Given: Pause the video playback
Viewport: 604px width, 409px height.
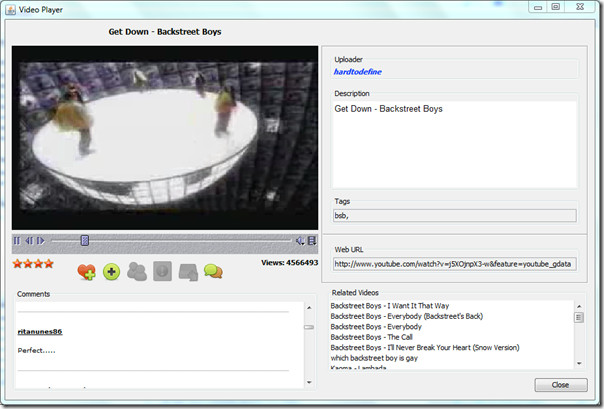Looking at the screenshot, I should click(17, 241).
